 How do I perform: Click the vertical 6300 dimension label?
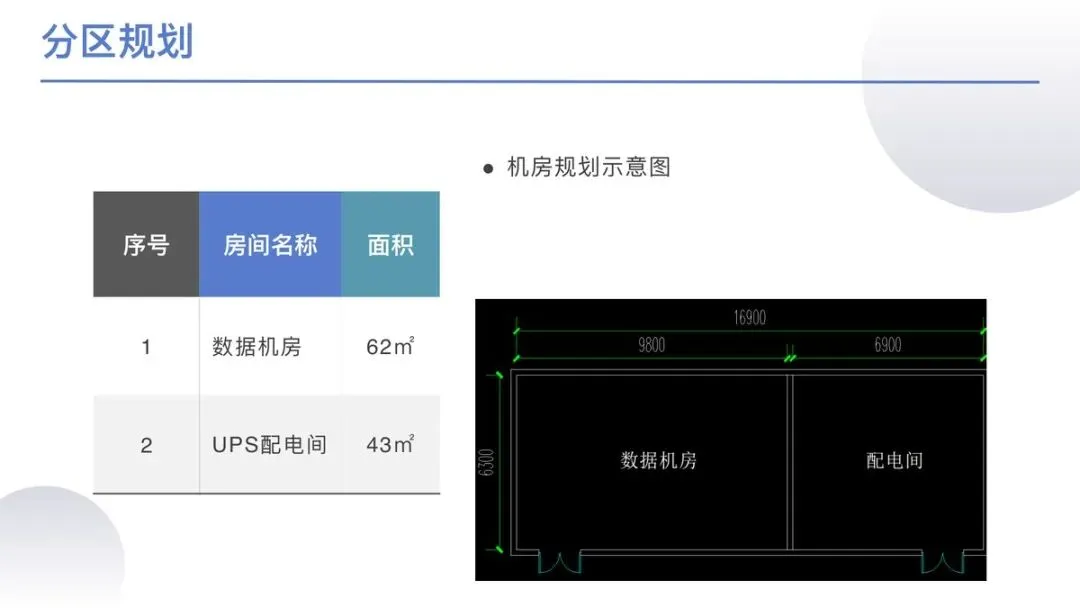[x=486, y=462]
